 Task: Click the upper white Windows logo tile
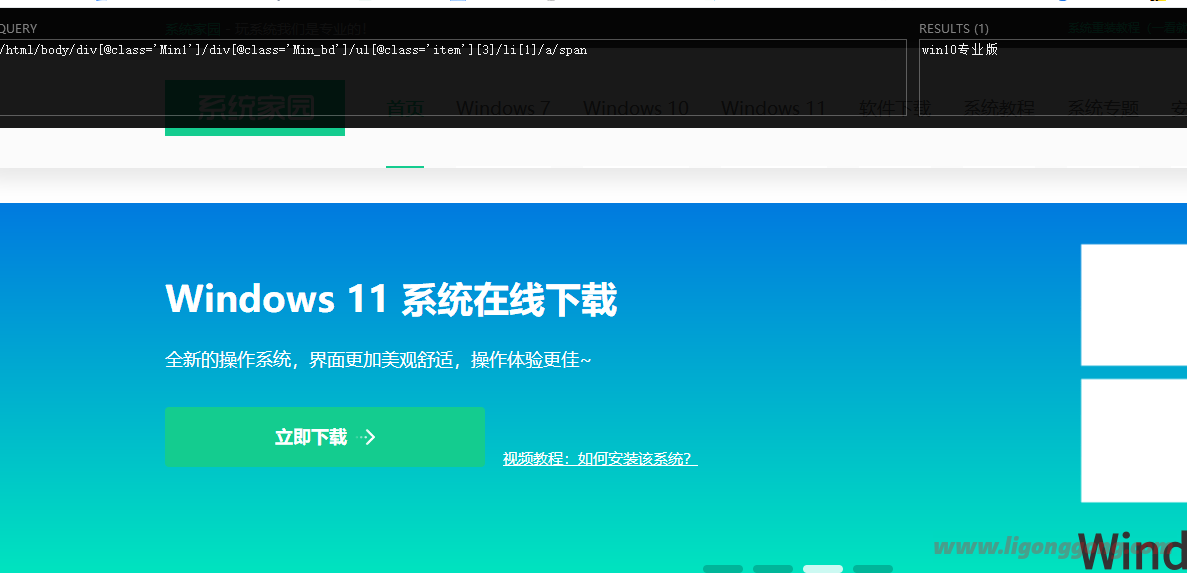[x=1133, y=305]
